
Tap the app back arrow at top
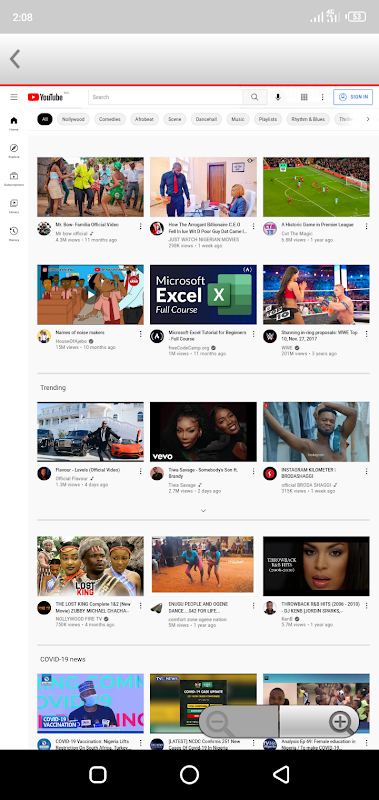coord(15,59)
